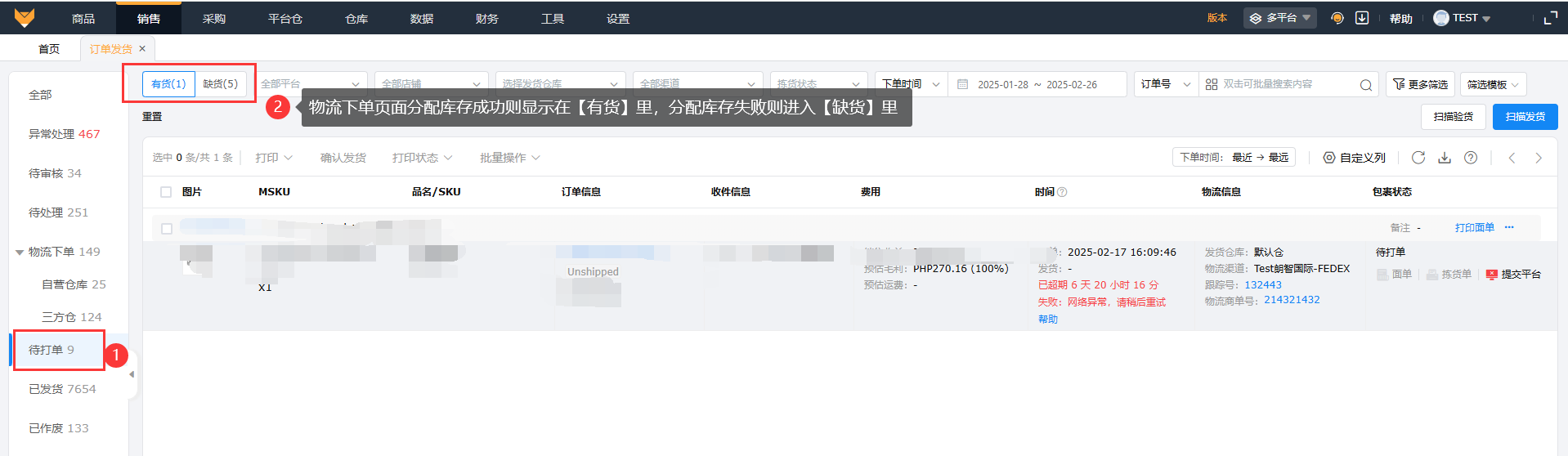
Task: Click the 重置 reset link
Action: pyautogui.click(x=152, y=117)
